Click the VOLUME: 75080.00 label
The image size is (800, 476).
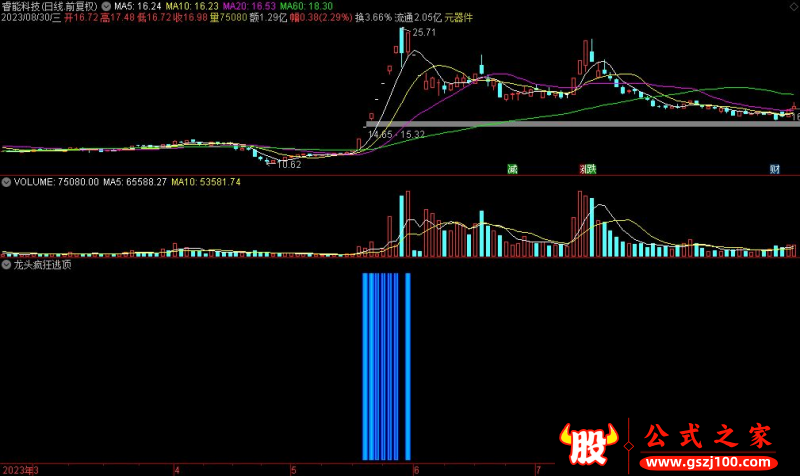click(56, 182)
